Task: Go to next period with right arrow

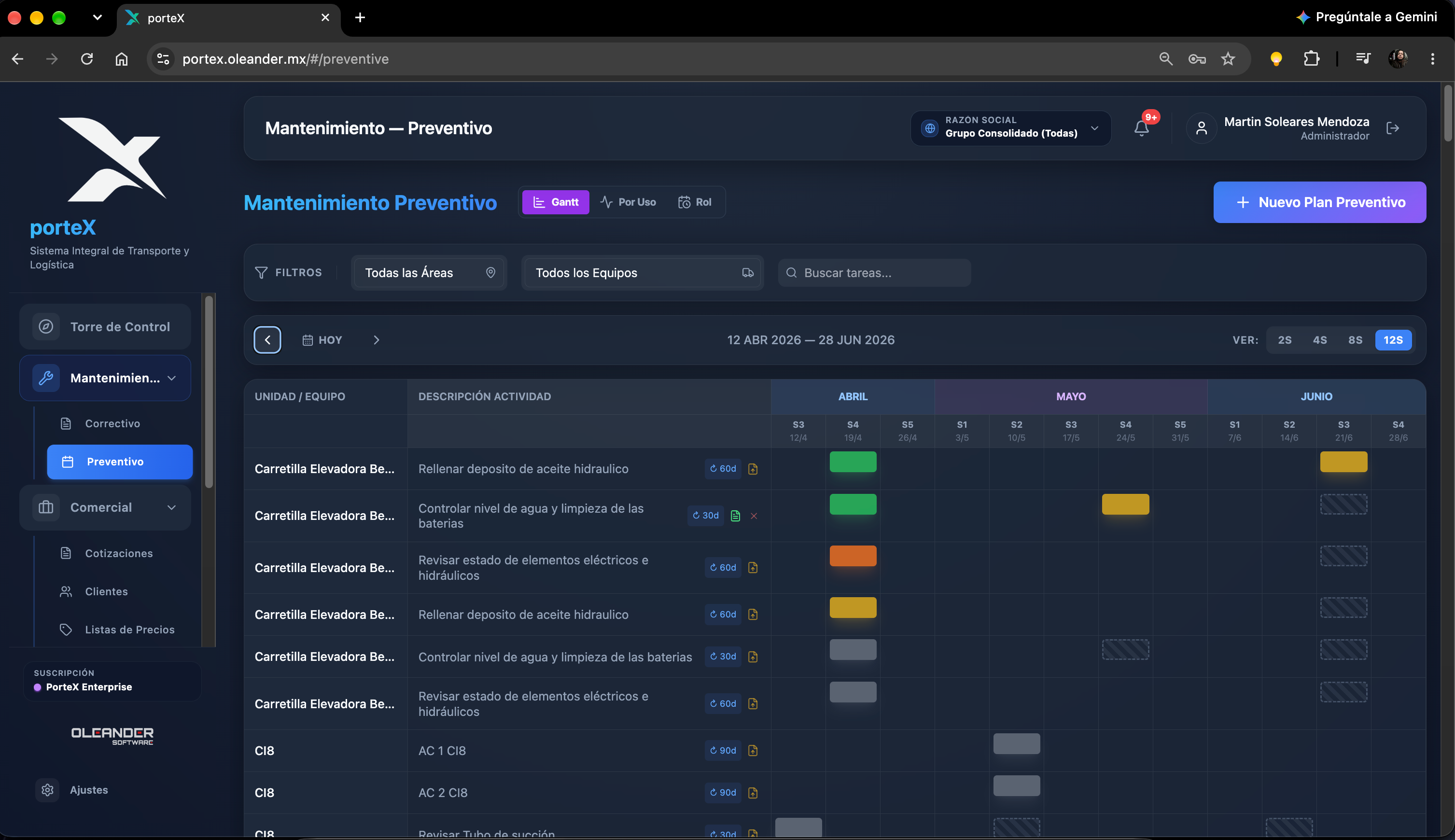Action: (x=376, y=340)
